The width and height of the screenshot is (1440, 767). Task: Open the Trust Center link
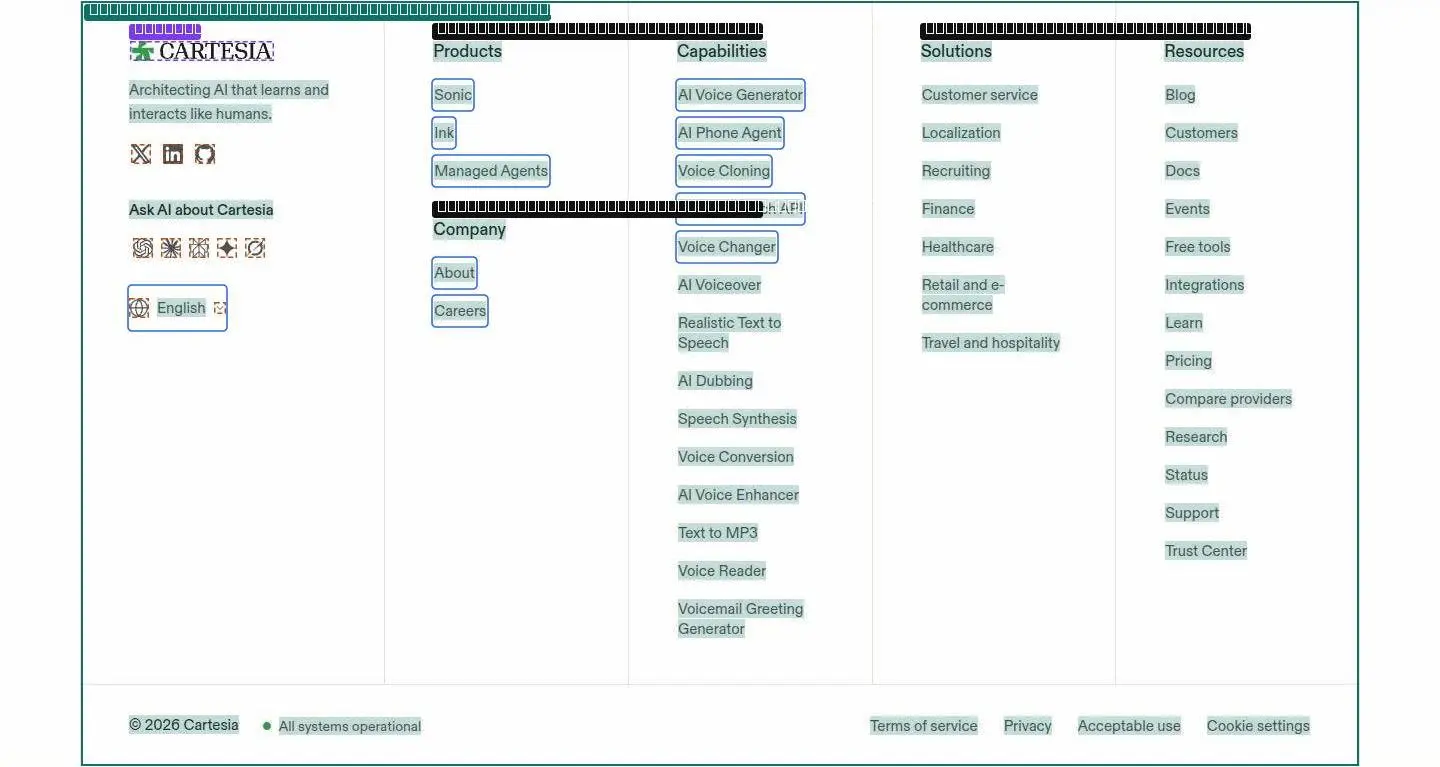click(1206, 551)
